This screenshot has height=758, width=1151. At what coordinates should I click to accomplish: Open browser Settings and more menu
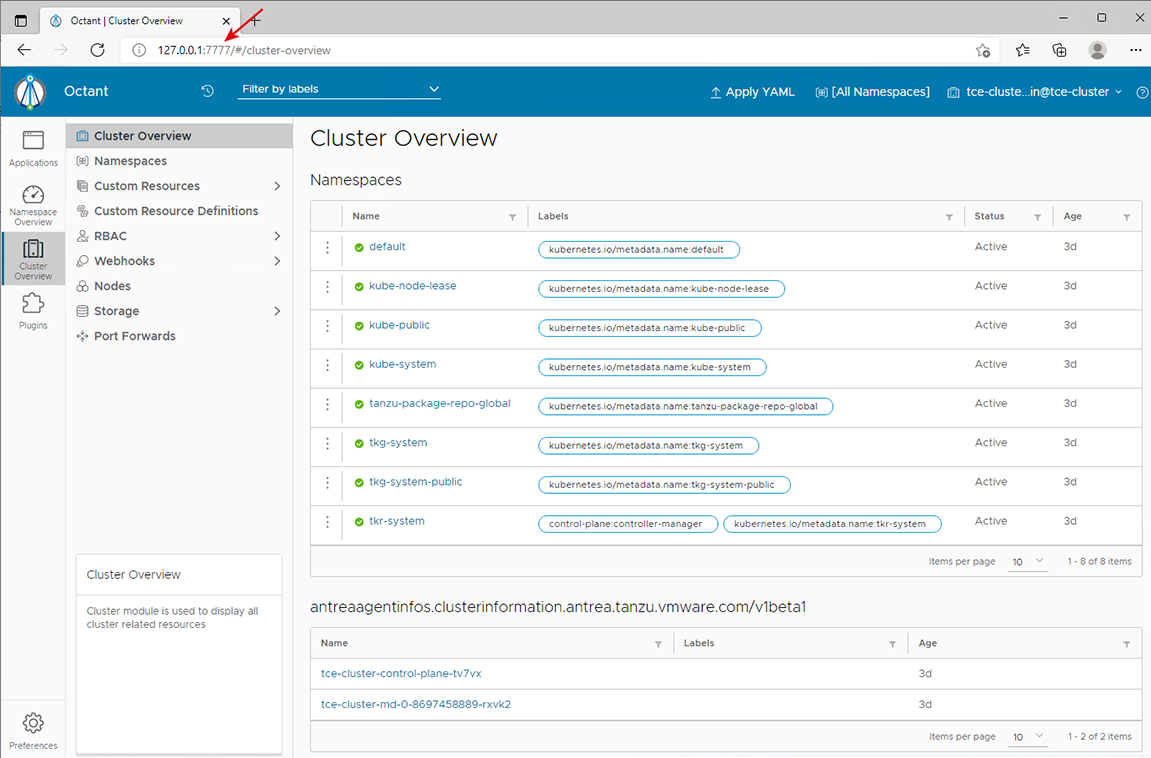1136,50
